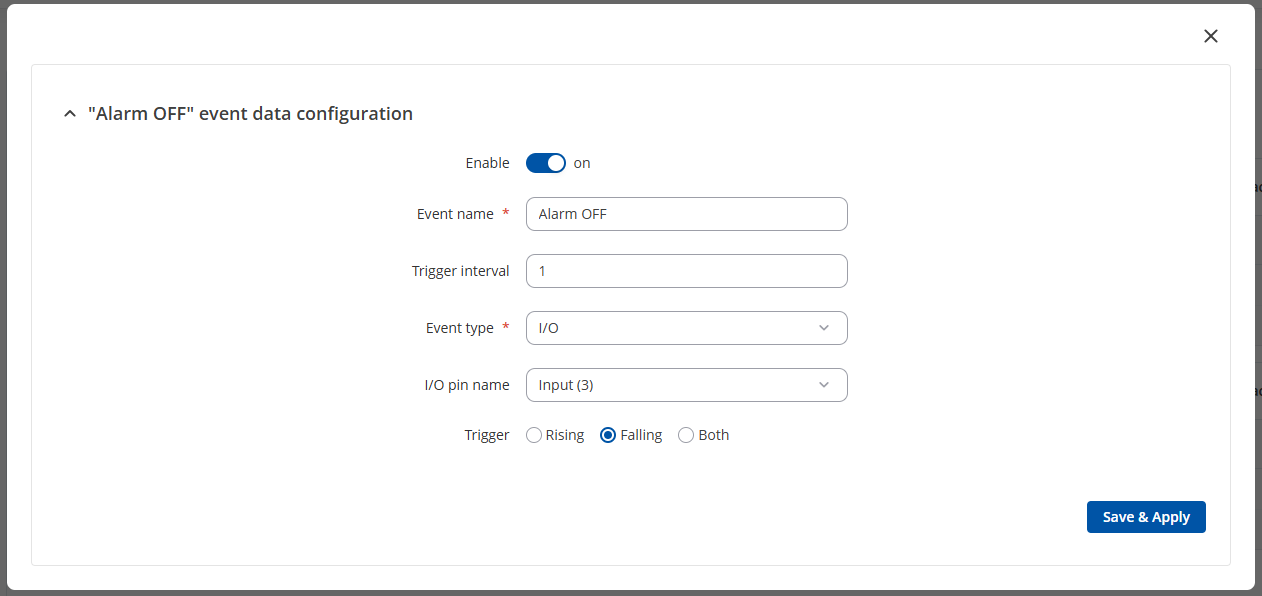Viewport: 1262px width, 596px height.
Task: Click the Event type dropdown arrow
Action: [824, 328]
